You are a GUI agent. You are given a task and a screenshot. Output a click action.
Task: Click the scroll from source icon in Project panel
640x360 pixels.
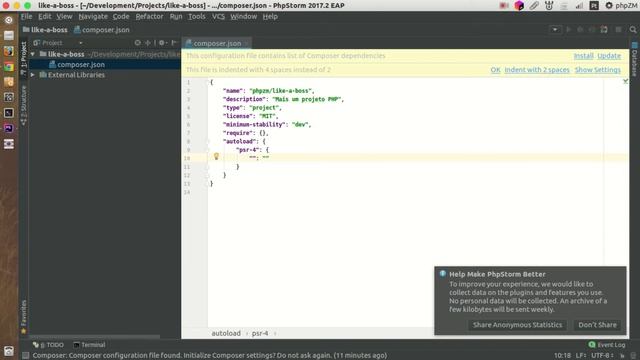click(x=138, y=42)
